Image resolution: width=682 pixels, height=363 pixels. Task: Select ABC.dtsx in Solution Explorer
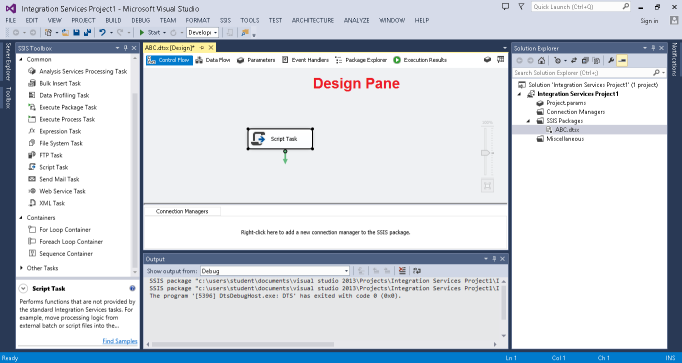click(567, 130)
